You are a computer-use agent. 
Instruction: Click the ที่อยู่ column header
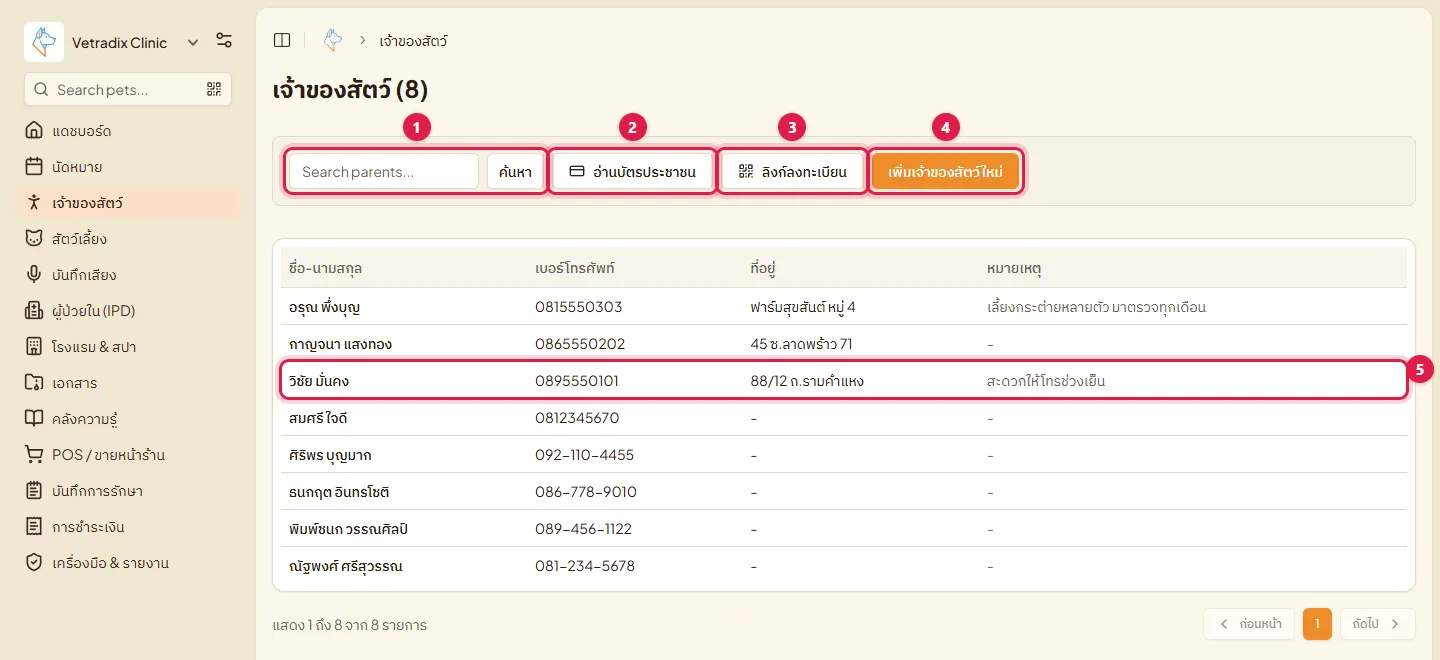click(x=763, y=268)
